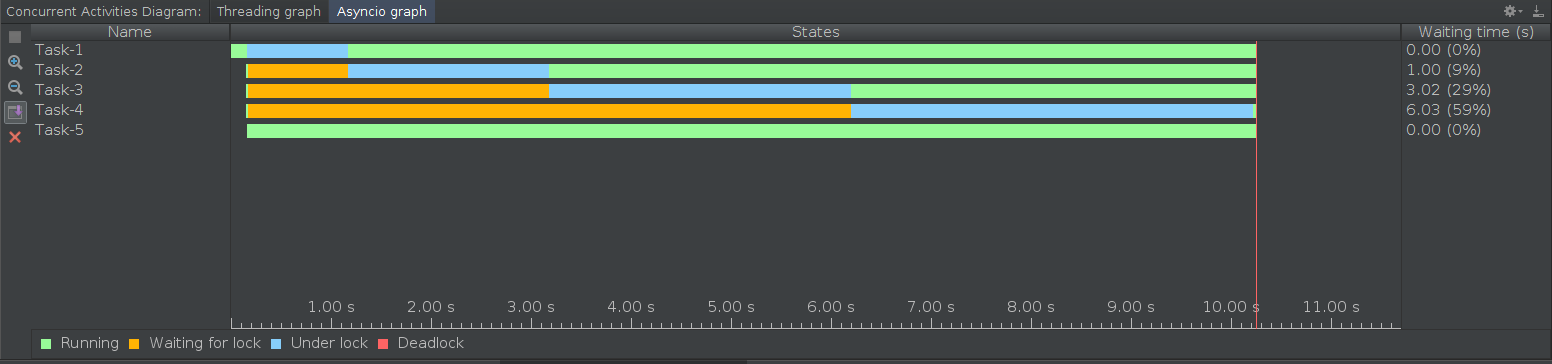Click the 1.00 s mark on the time ruler
This screenshot has height=364, width=1552.
click(331, 307)
